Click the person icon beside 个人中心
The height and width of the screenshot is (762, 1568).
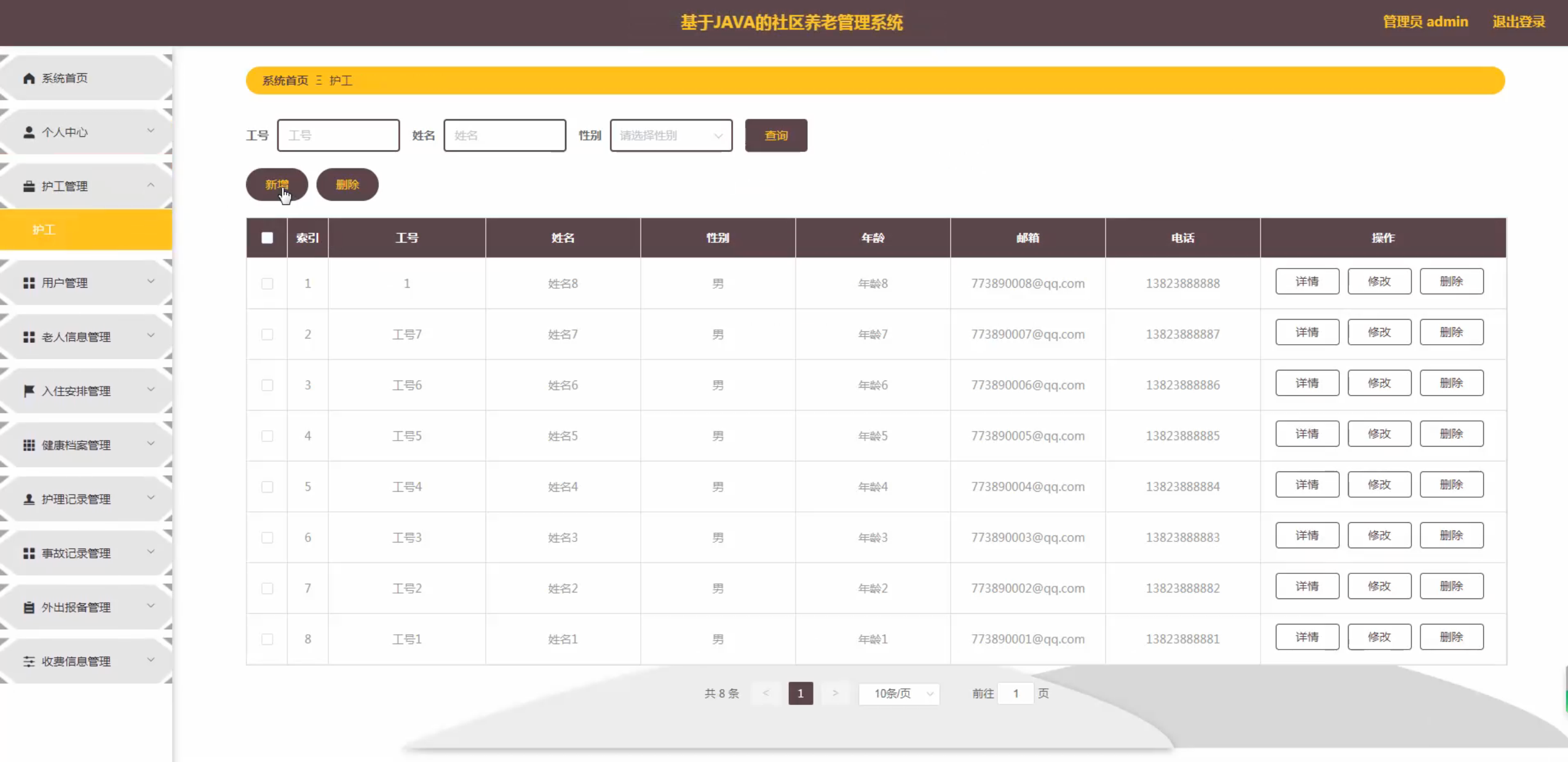click(29, 132)
